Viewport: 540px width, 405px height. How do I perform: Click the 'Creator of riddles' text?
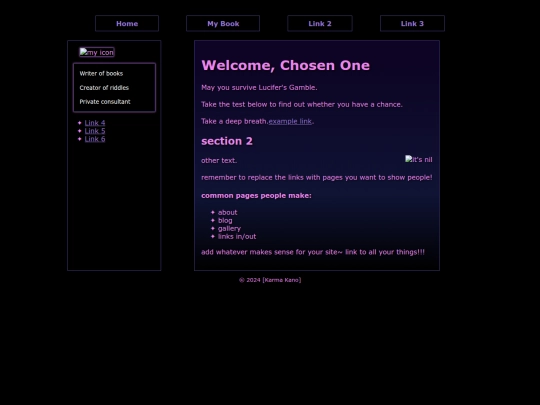(x=104, y=87)
